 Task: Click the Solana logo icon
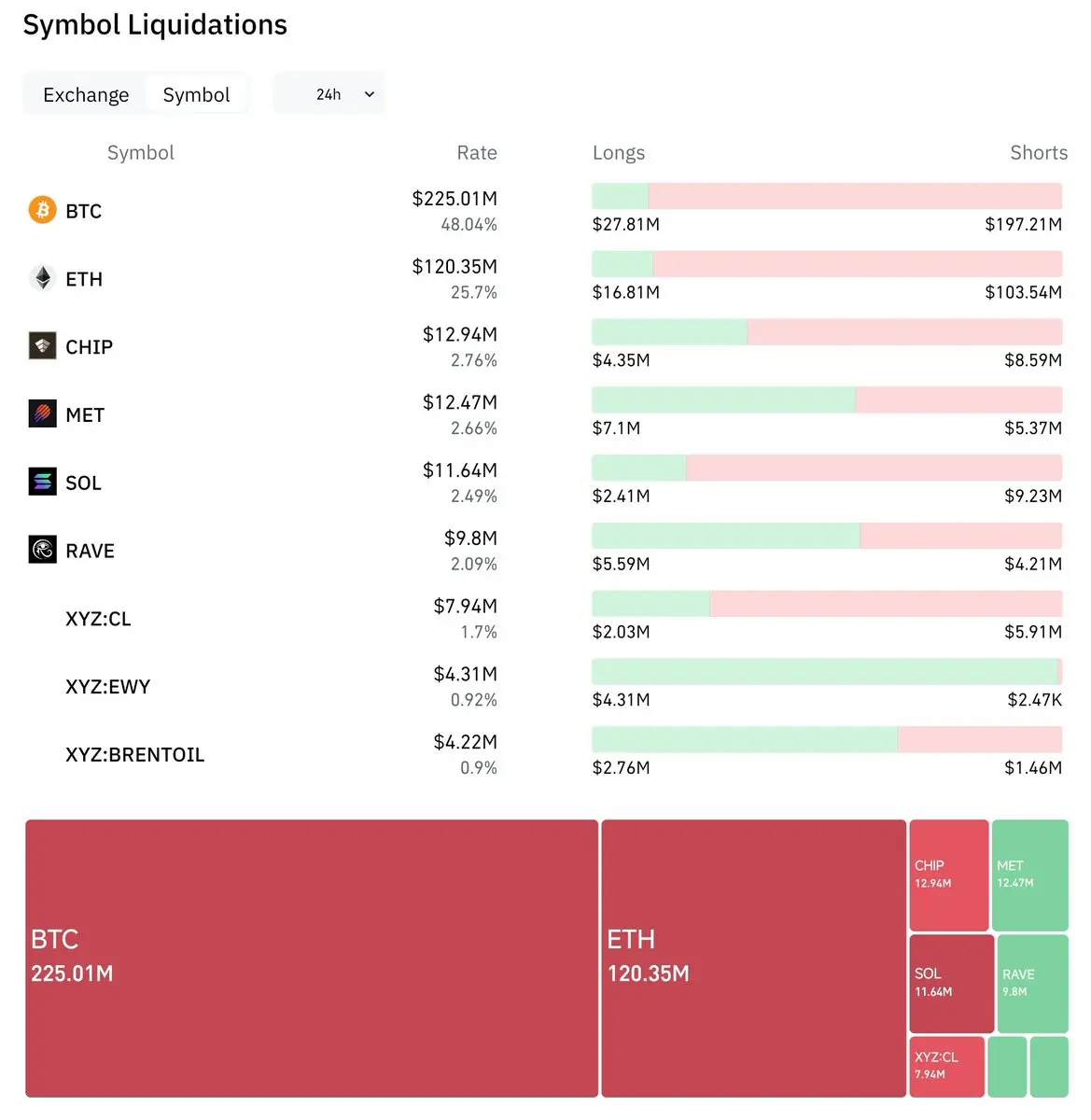pyautogui.click(x=42, y=483)
